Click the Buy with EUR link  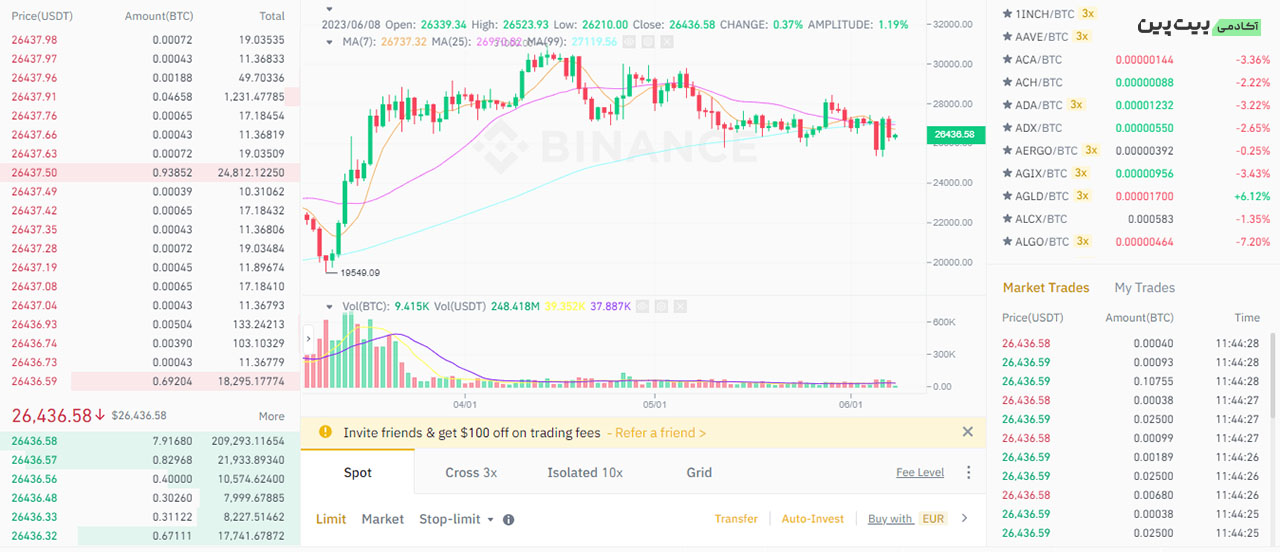[x=907, y=519]
